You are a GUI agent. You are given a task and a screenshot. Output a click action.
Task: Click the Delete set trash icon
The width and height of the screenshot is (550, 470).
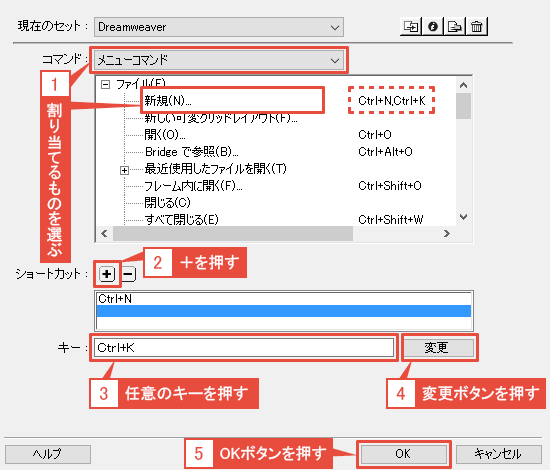476,27
